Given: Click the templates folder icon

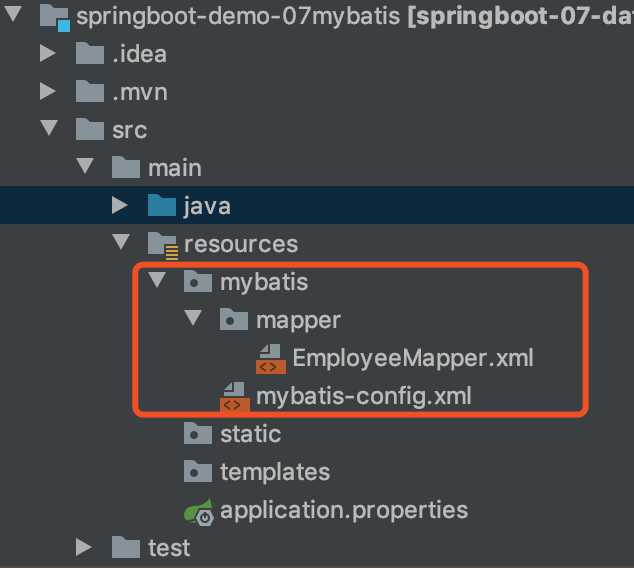Looking at the screenshot, I should pyautogui.click(x=198, y=471).
